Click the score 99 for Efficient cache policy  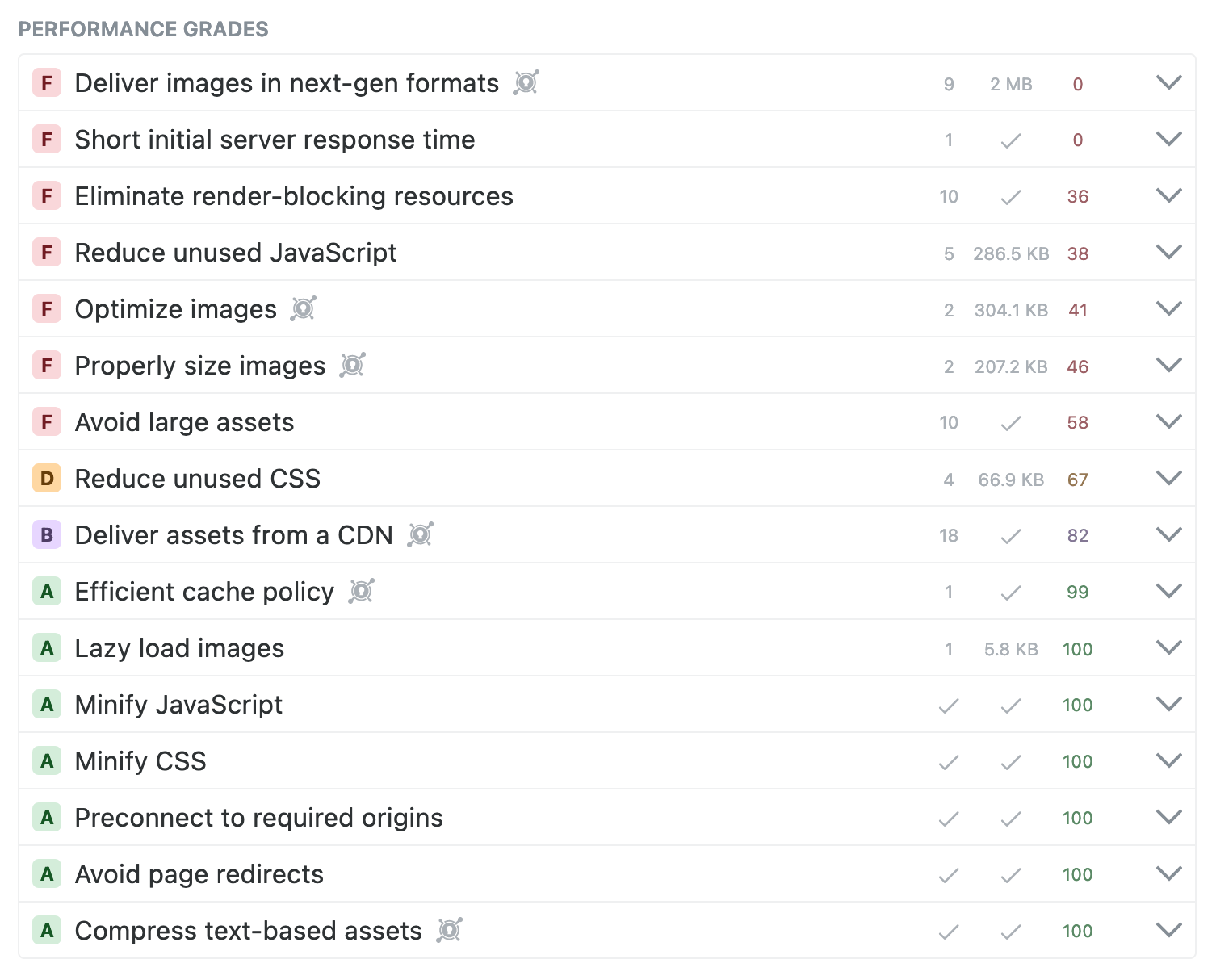[1077, 592]
